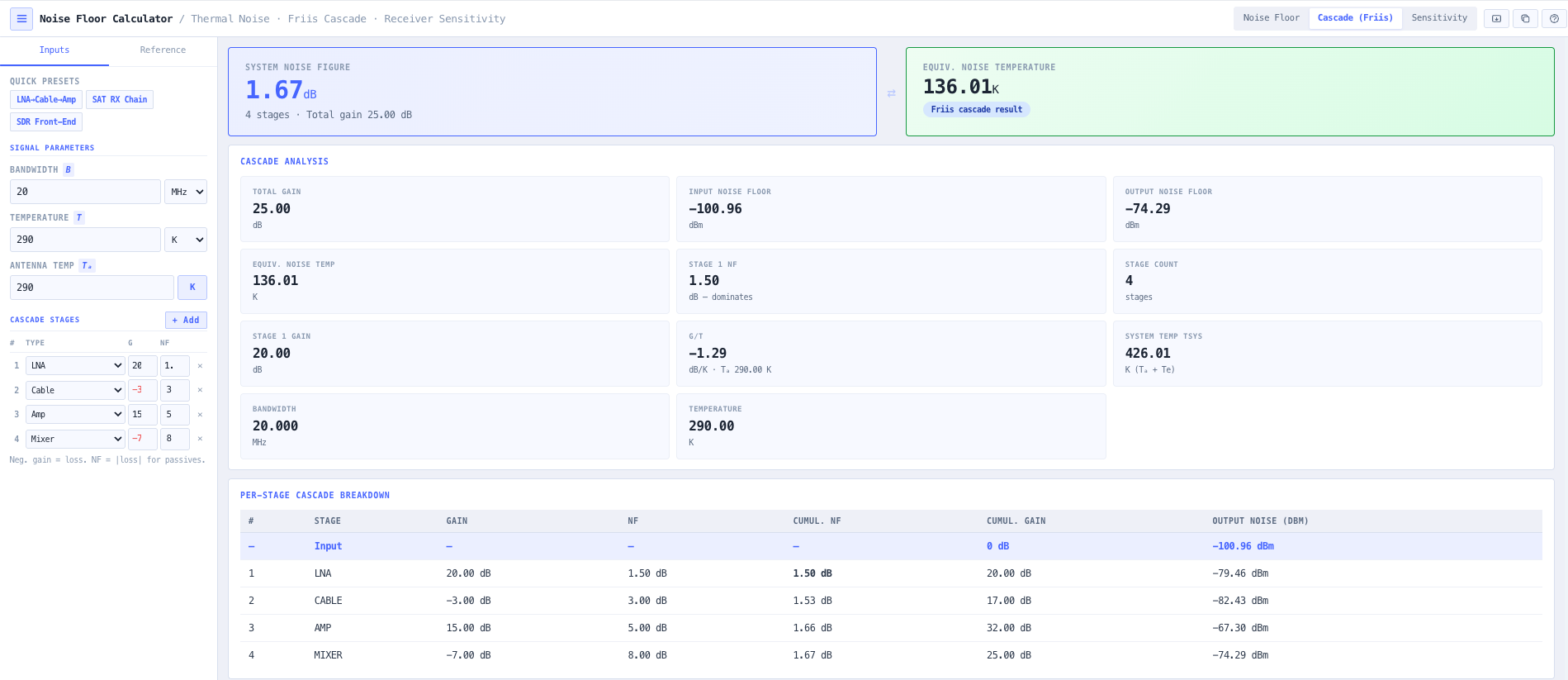Open the stage 4 Mixer type dropdown
Screen dimensions: 1568x680
(75, 439)
